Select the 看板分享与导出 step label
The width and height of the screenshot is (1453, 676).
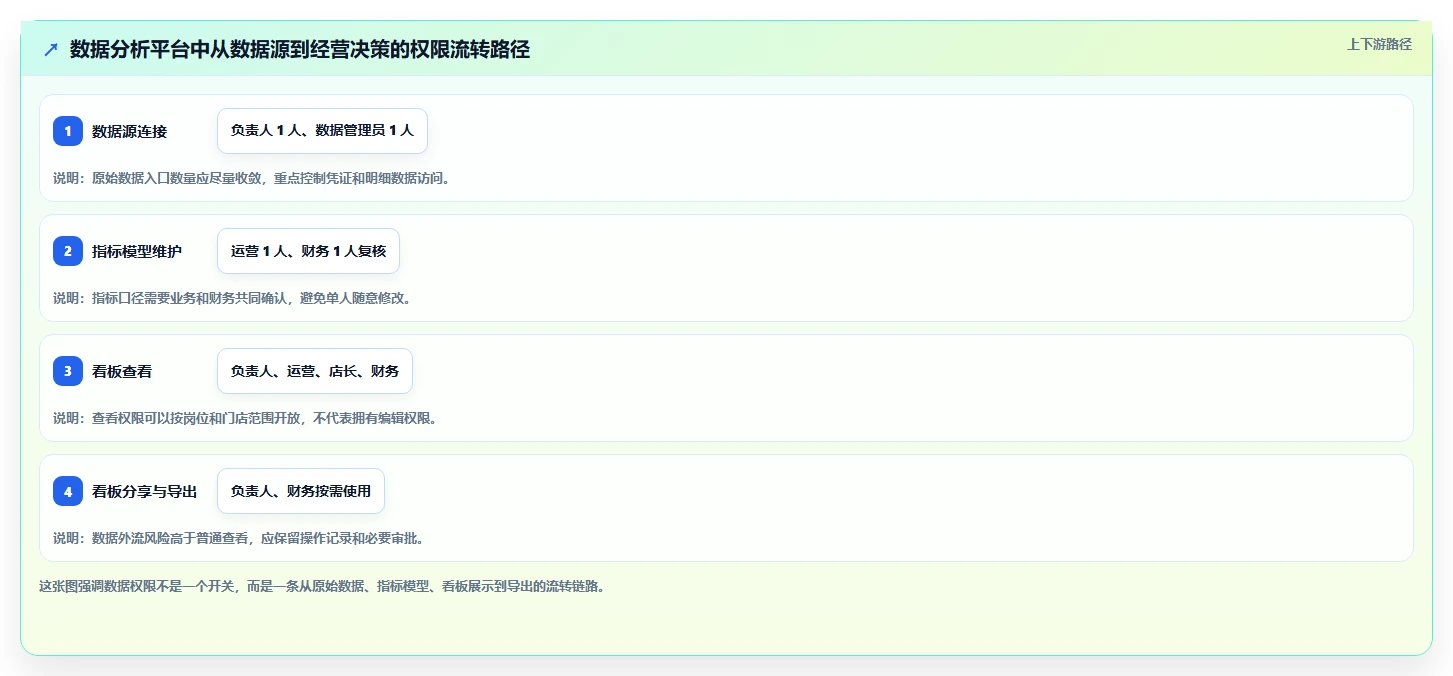(145, 491)
